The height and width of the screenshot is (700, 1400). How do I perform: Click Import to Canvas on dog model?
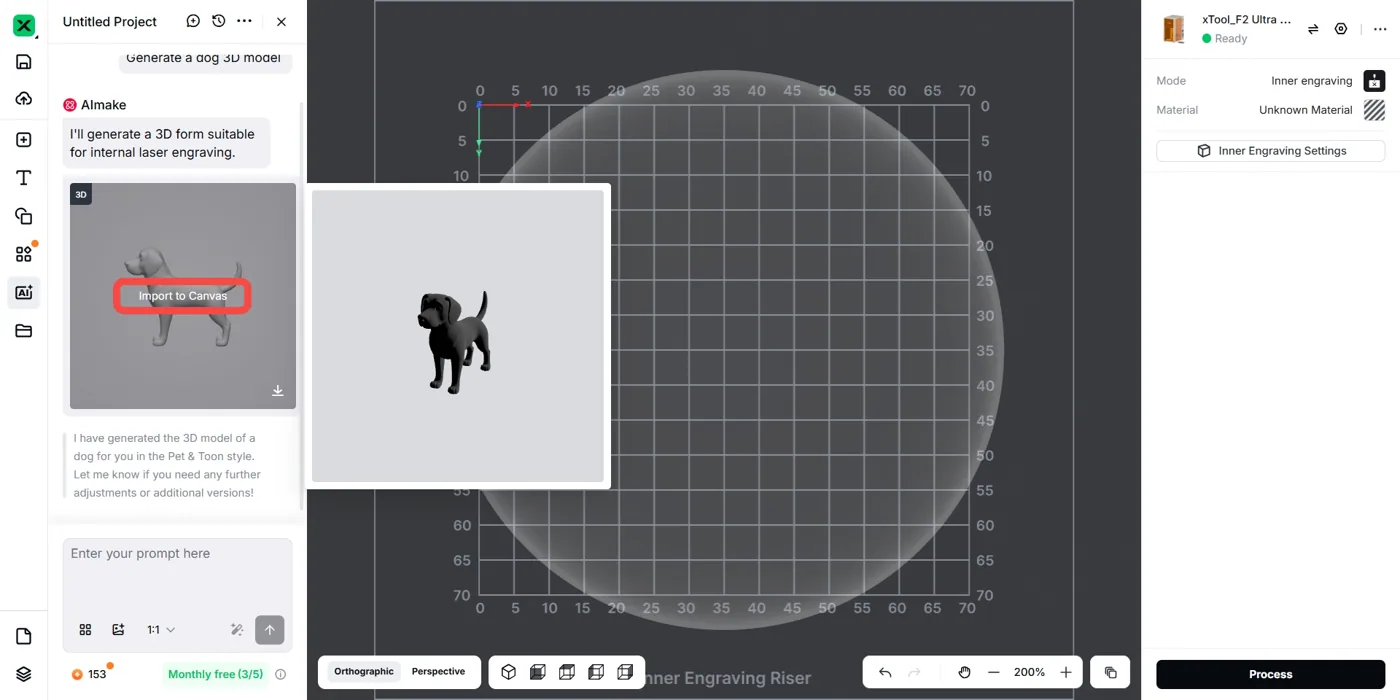(183, 296)
